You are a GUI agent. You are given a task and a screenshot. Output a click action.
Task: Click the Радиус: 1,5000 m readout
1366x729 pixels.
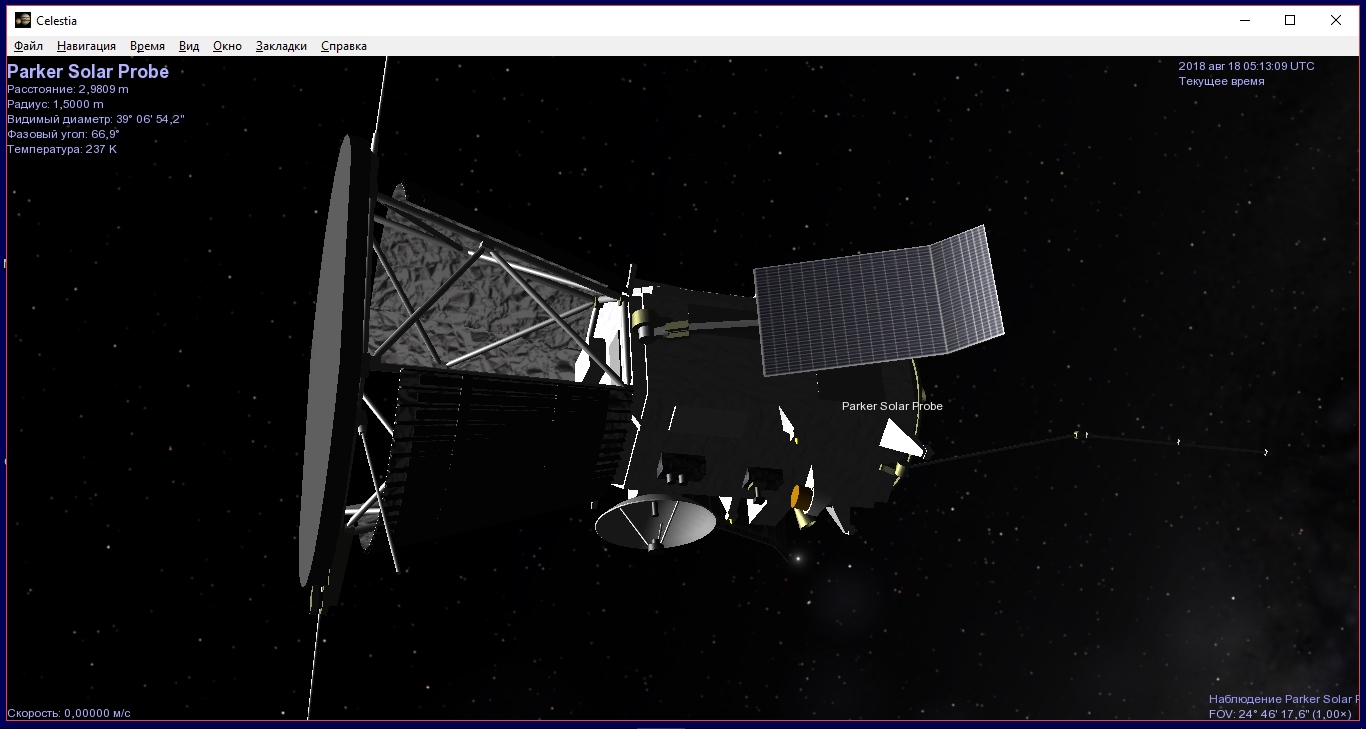[55, 104]
